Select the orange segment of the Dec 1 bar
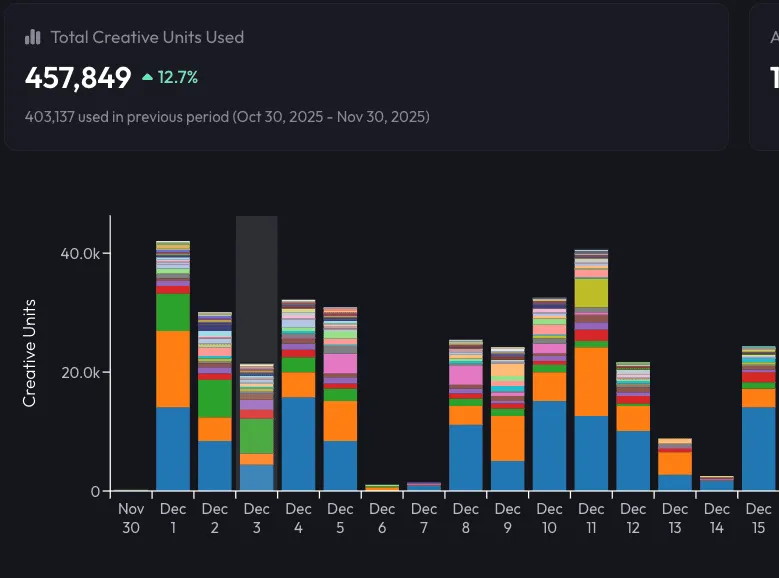Image resolution: width=779 pixels, height=578 pixels. tap(173, 368)
